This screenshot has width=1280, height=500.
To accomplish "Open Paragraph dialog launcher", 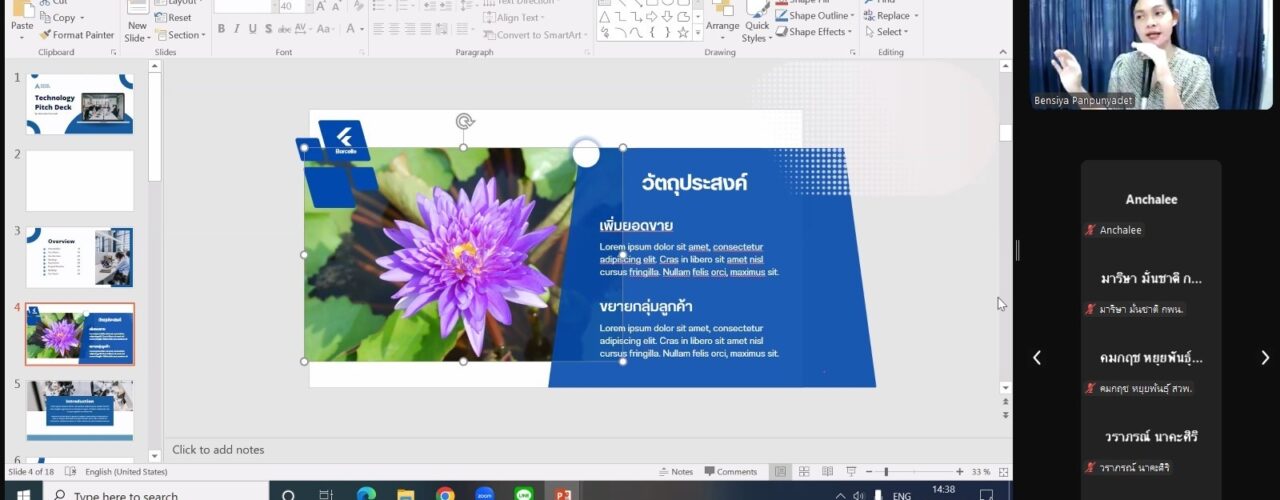I will (586, 52).
